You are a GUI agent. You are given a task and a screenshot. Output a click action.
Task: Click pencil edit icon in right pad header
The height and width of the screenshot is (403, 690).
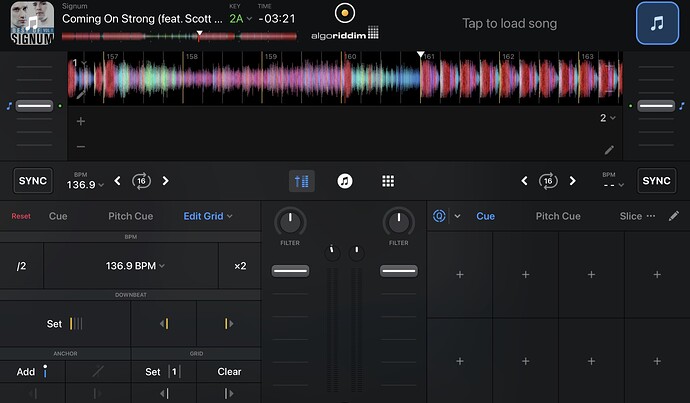[x=673, y=216]
